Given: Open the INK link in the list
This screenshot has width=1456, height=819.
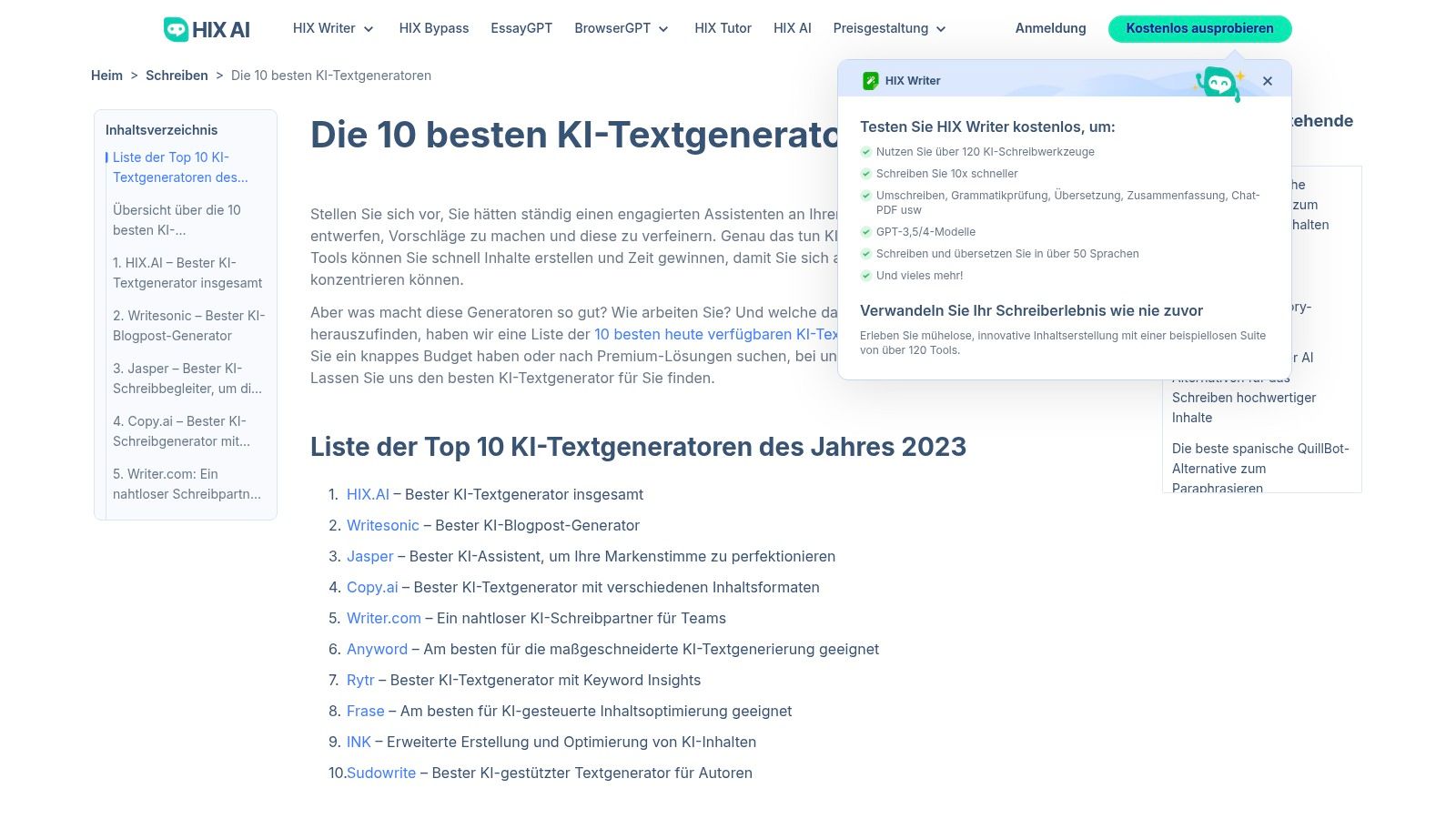Looking at the screenshot, I should pos(359,743).
